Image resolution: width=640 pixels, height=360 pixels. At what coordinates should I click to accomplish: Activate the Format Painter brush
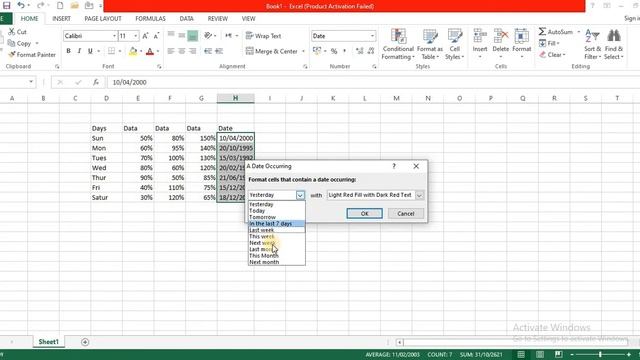coord(32,55)
